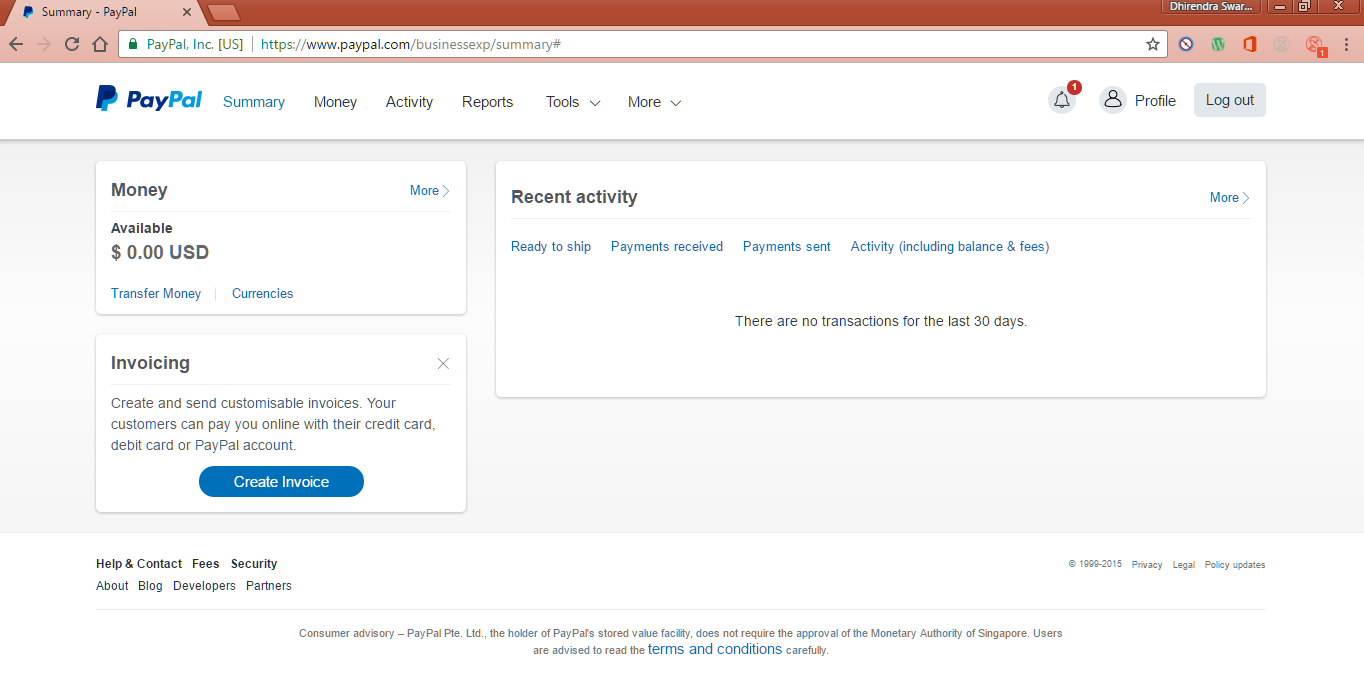Viewport: 1364px width, 673px height.
Task: Reload the page using the refresh icon
Action: tap(72, 44)
